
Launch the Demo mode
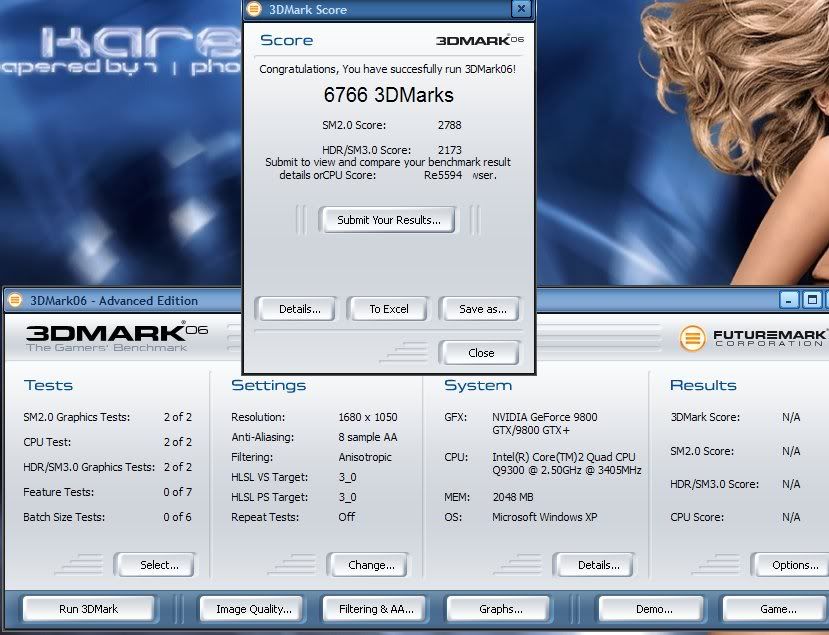pyautogui.click(x=652, y=609)
